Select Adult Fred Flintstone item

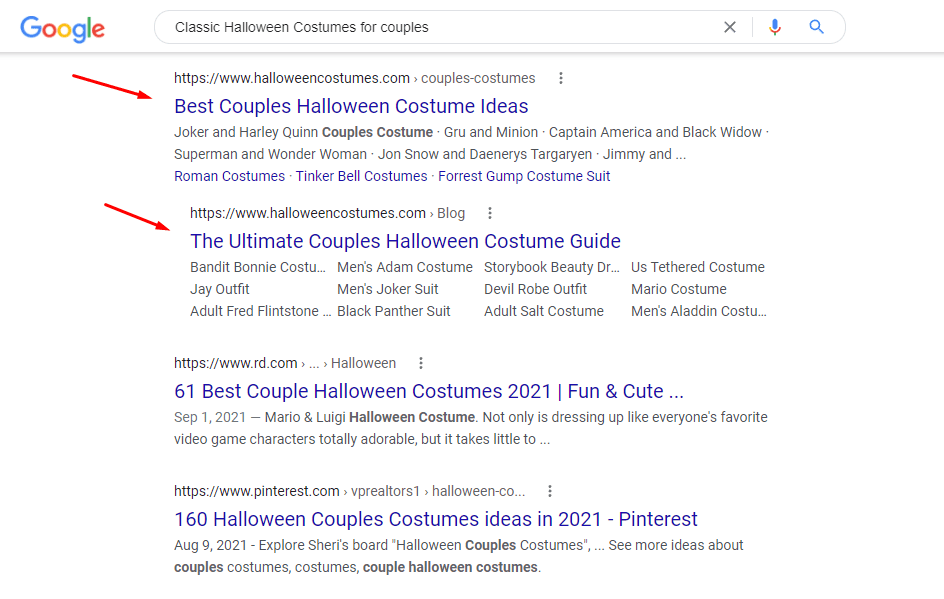pos(261,311)
